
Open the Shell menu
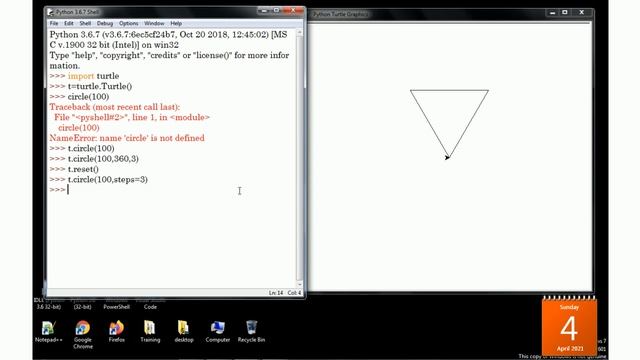(85, 24)
